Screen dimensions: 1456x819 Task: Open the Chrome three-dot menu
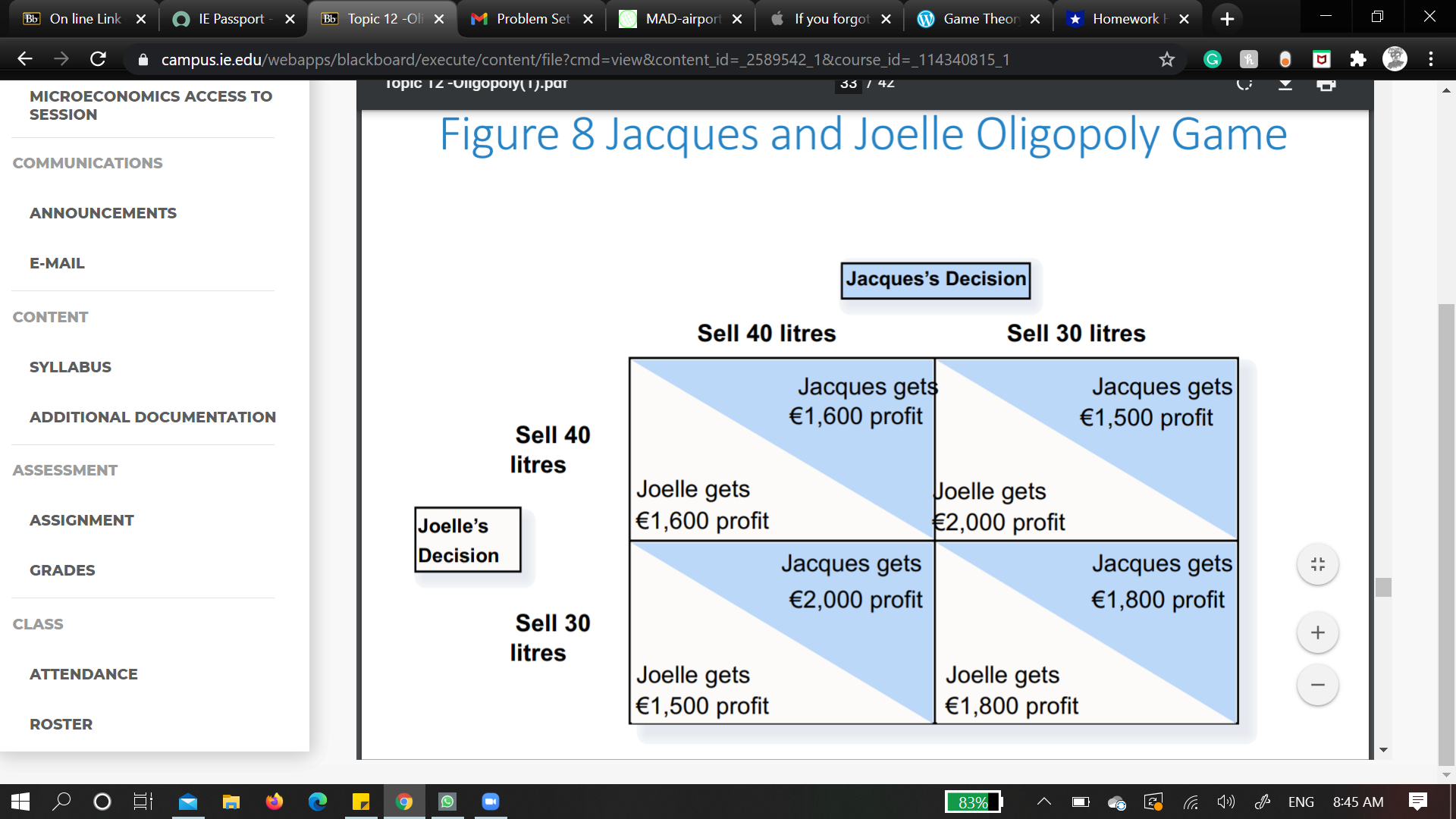1430,59
